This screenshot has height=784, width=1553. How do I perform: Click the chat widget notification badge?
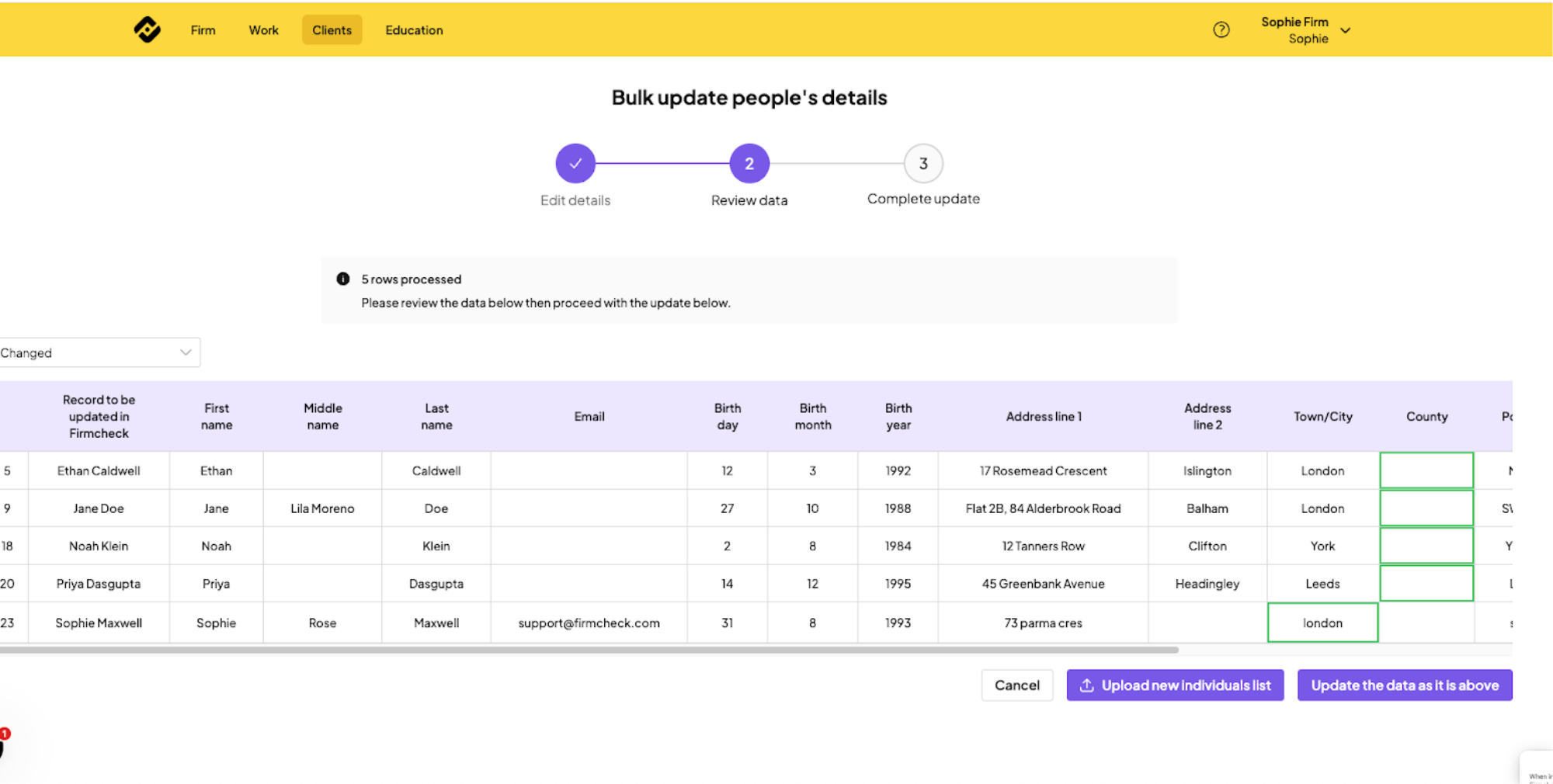(5, 734)
